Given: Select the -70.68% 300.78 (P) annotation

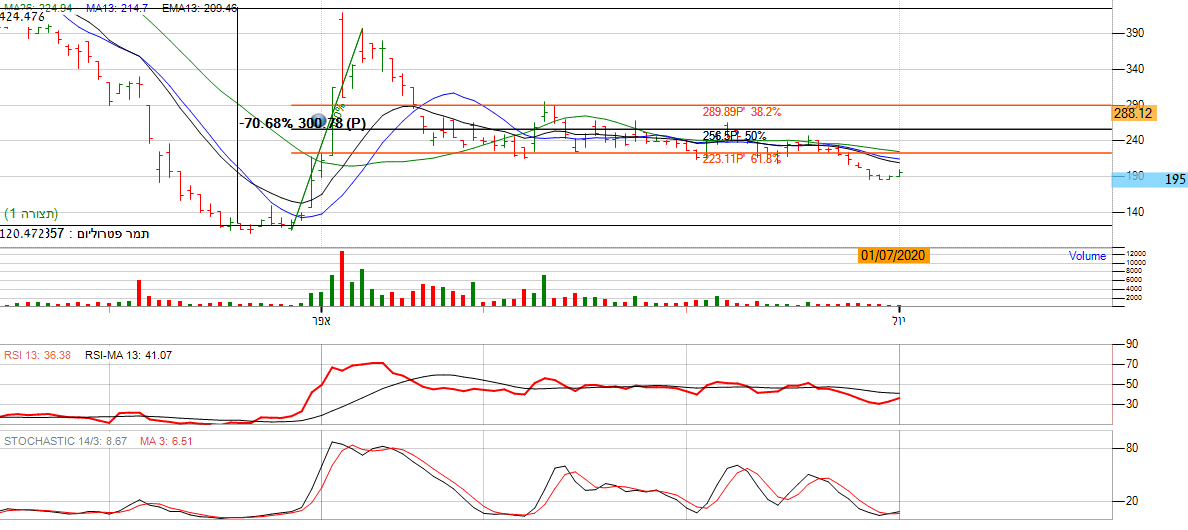Looking at the screenshot, I should pyautogui.click(x=303, y=123).
